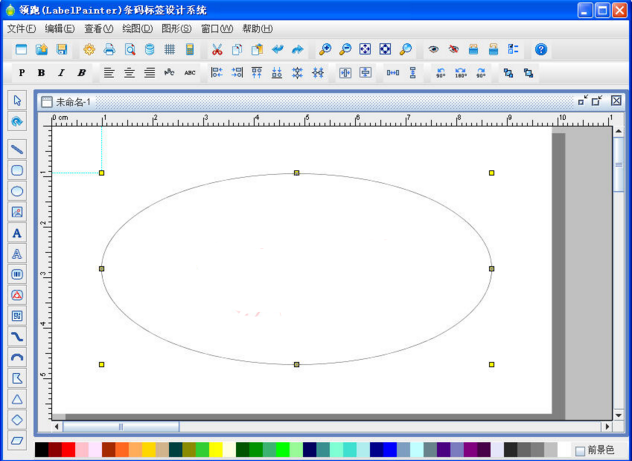
Task: Open the 编辑(E) menu
Action: (60, 29)
